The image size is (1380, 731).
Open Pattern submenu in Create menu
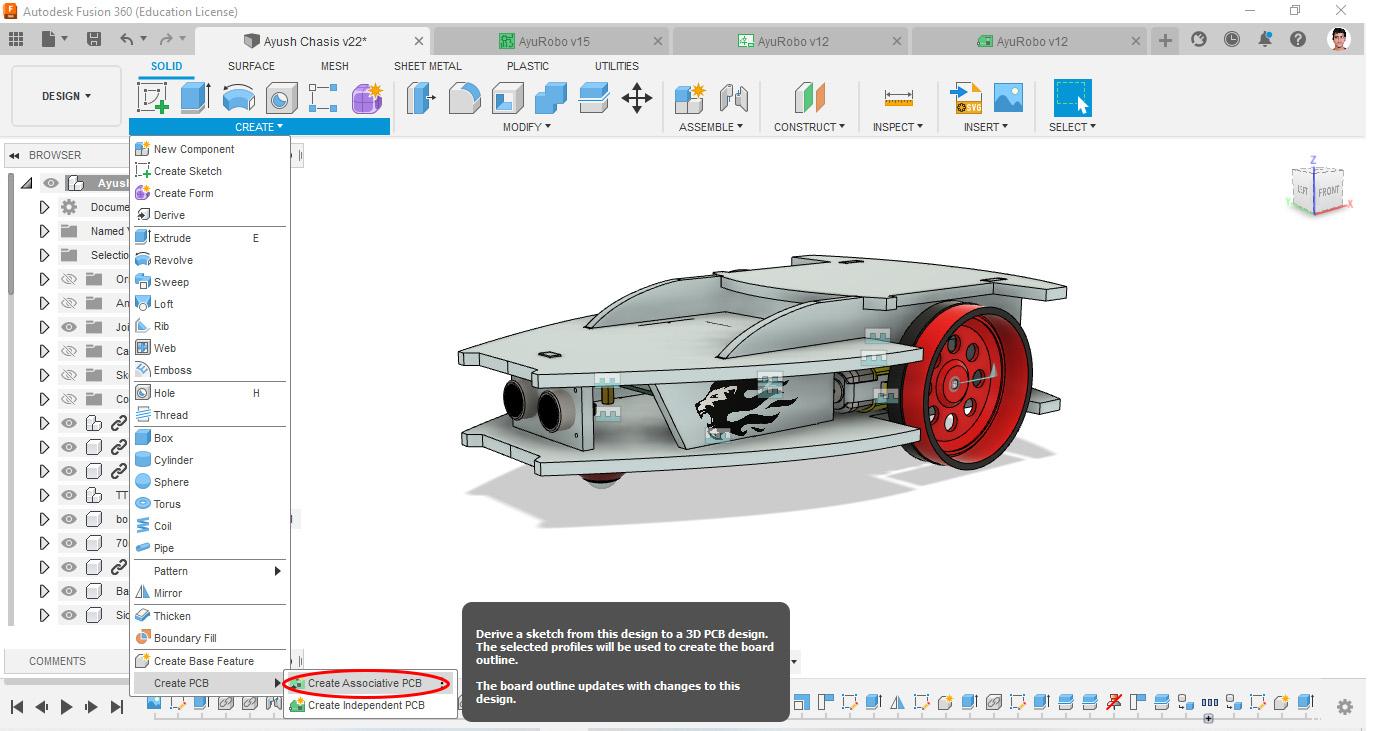210,571
